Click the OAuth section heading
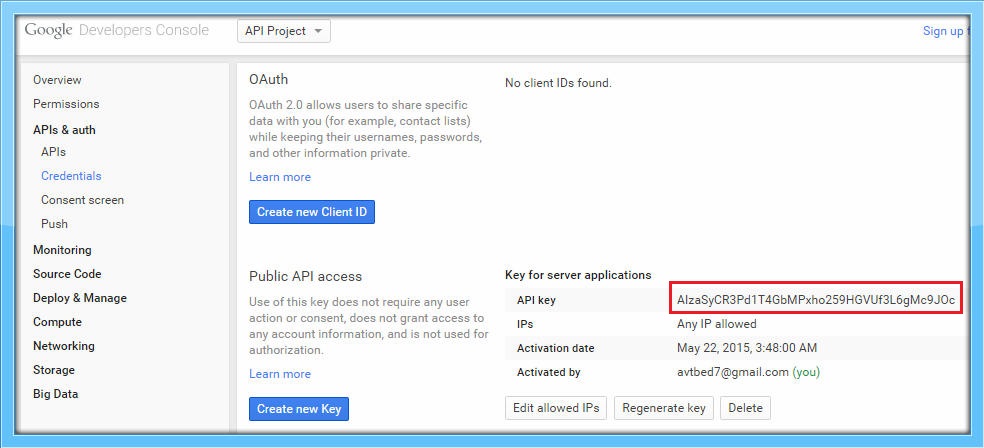This screenshot has width=984, height=448. point(269,79)
